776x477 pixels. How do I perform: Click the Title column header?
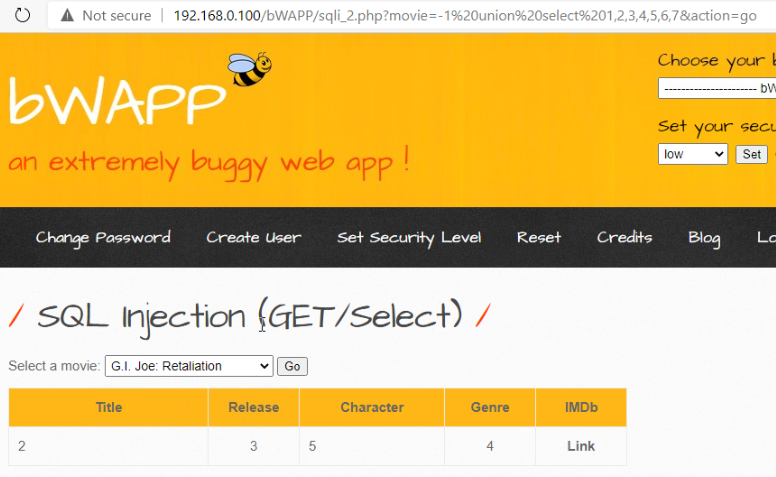tap(109, 407)
